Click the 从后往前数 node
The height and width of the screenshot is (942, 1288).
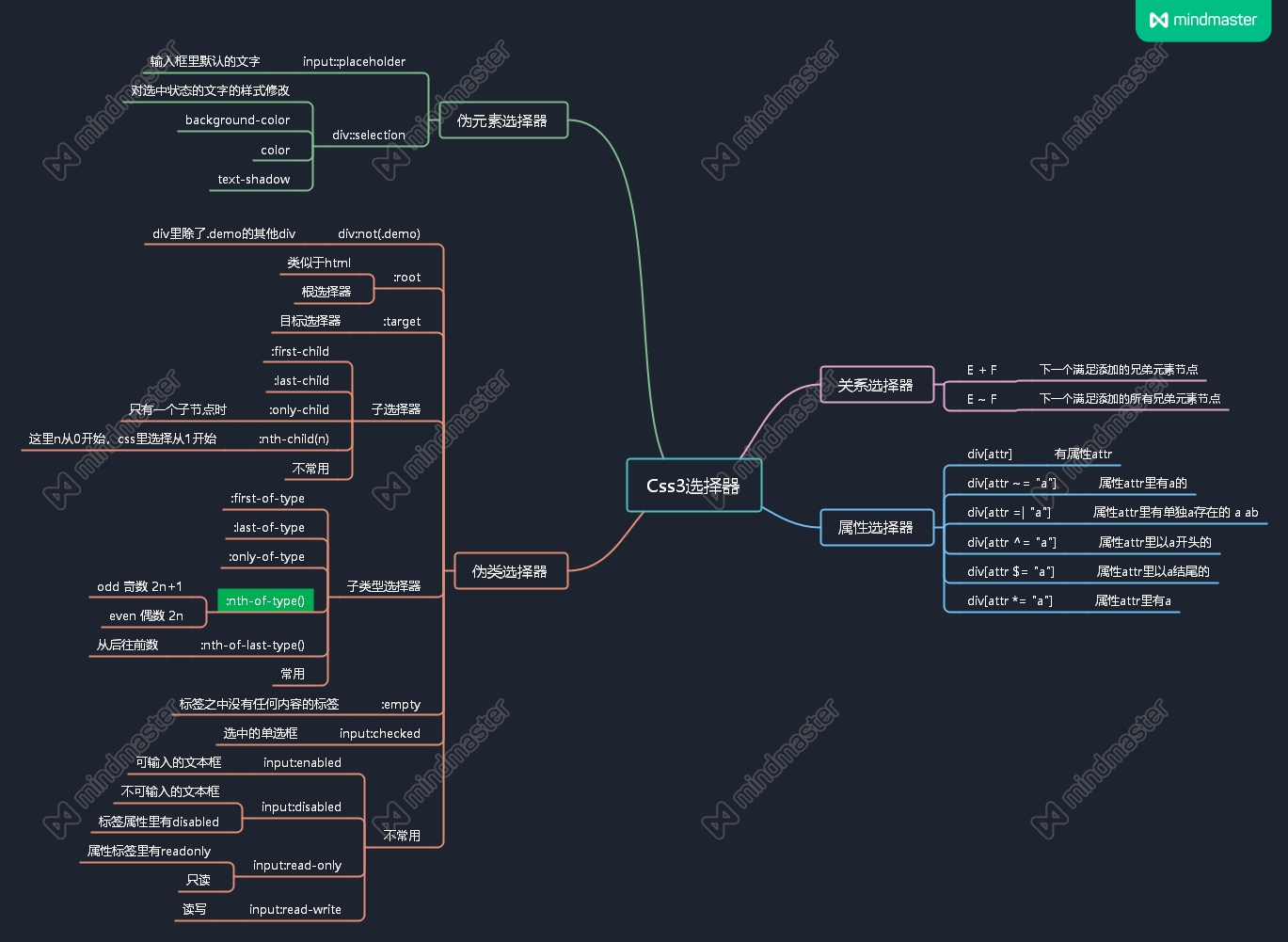(127, 646)
